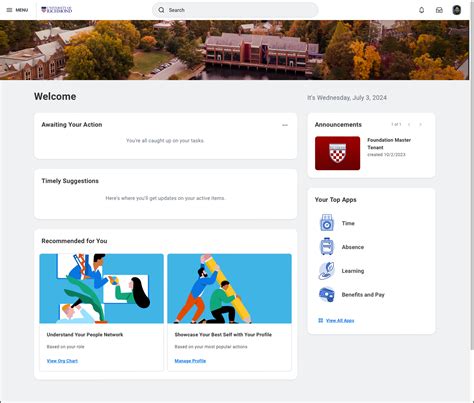Go to next announcement arrow
This screenshot has height=403, width=474.
point(421,124)
